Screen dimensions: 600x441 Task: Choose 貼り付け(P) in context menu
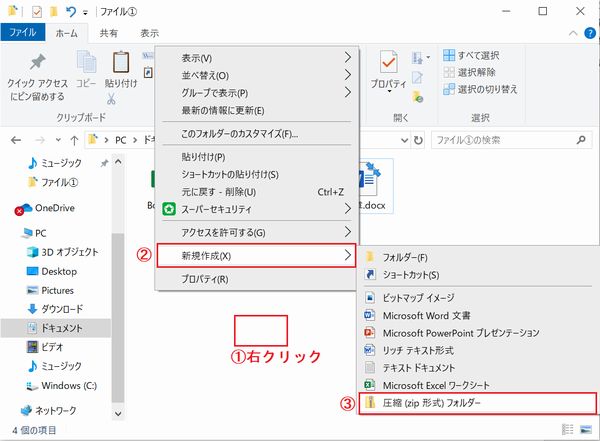click(256, 157)
